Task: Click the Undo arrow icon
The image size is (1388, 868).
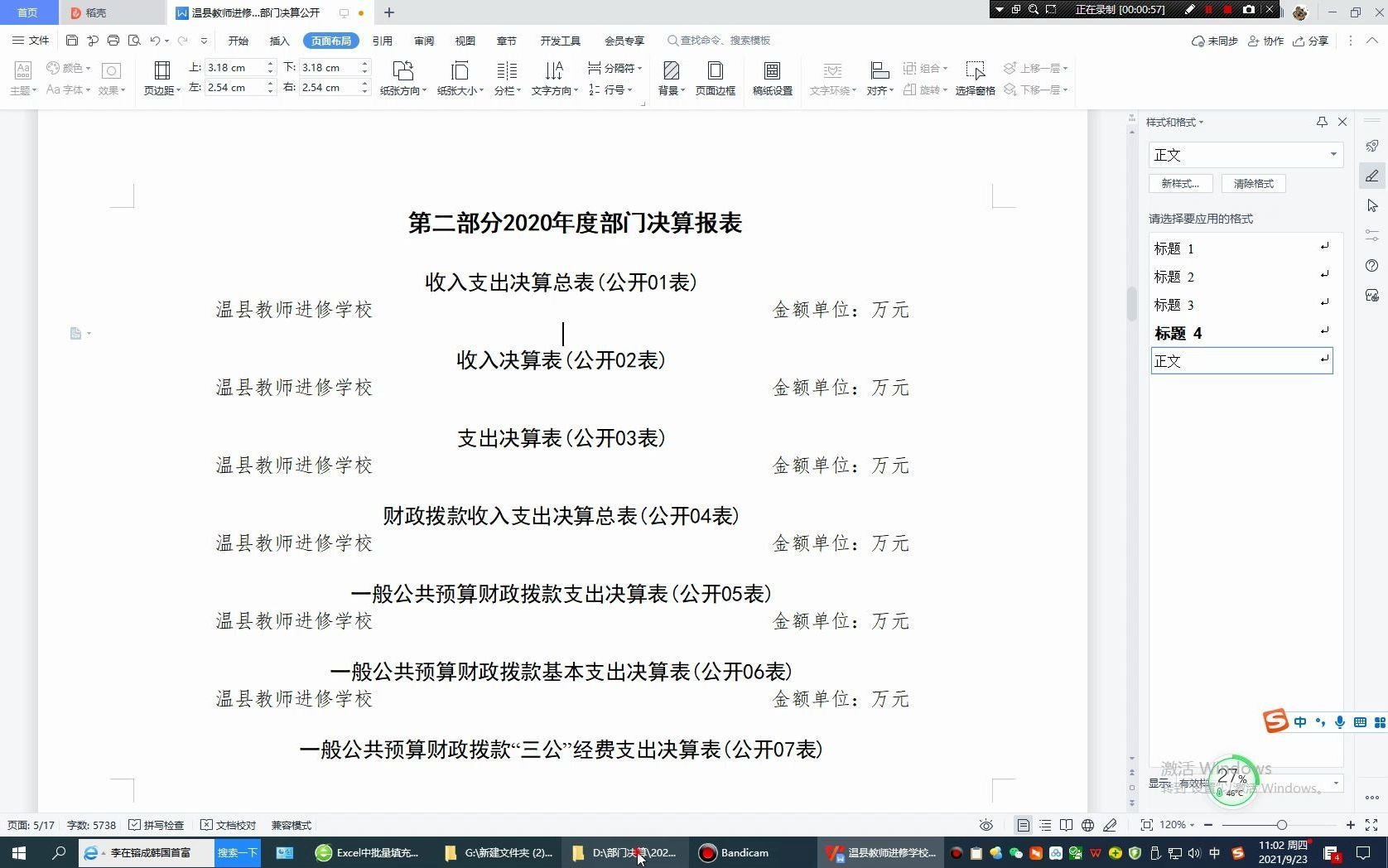Action: (155, 40)
